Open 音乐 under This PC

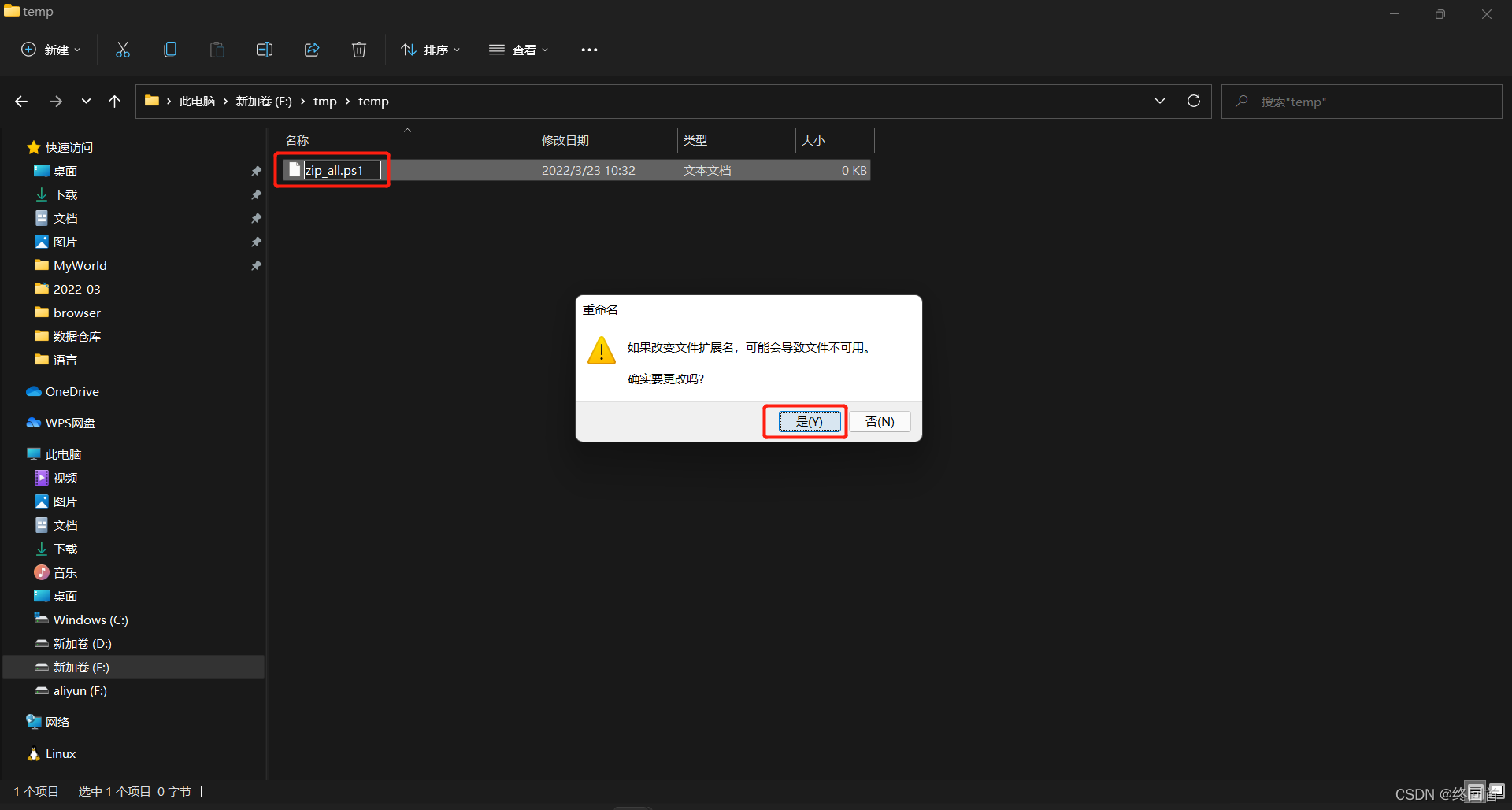(65, 572)
